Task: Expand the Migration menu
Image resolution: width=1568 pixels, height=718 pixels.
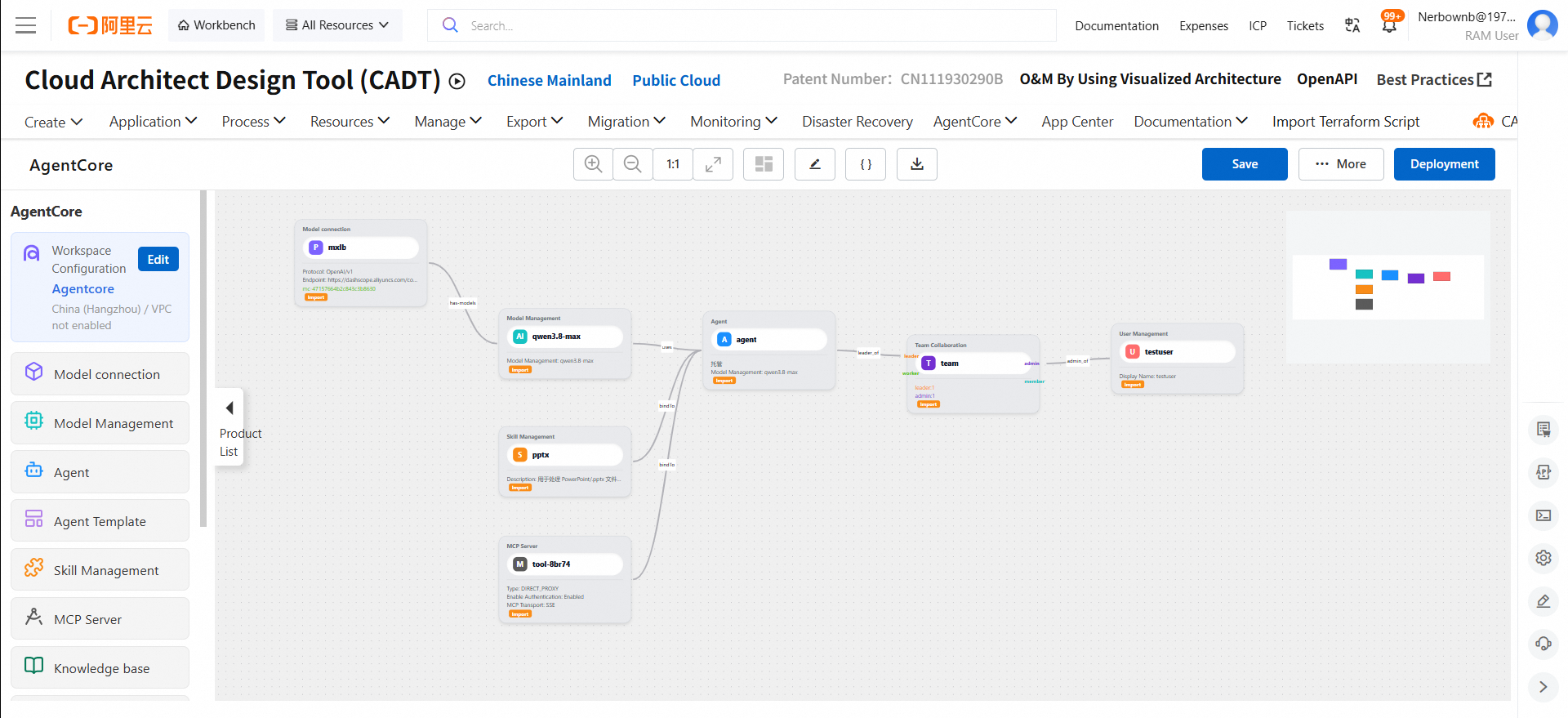Action: pyautogui.click(x=626, y=122)
